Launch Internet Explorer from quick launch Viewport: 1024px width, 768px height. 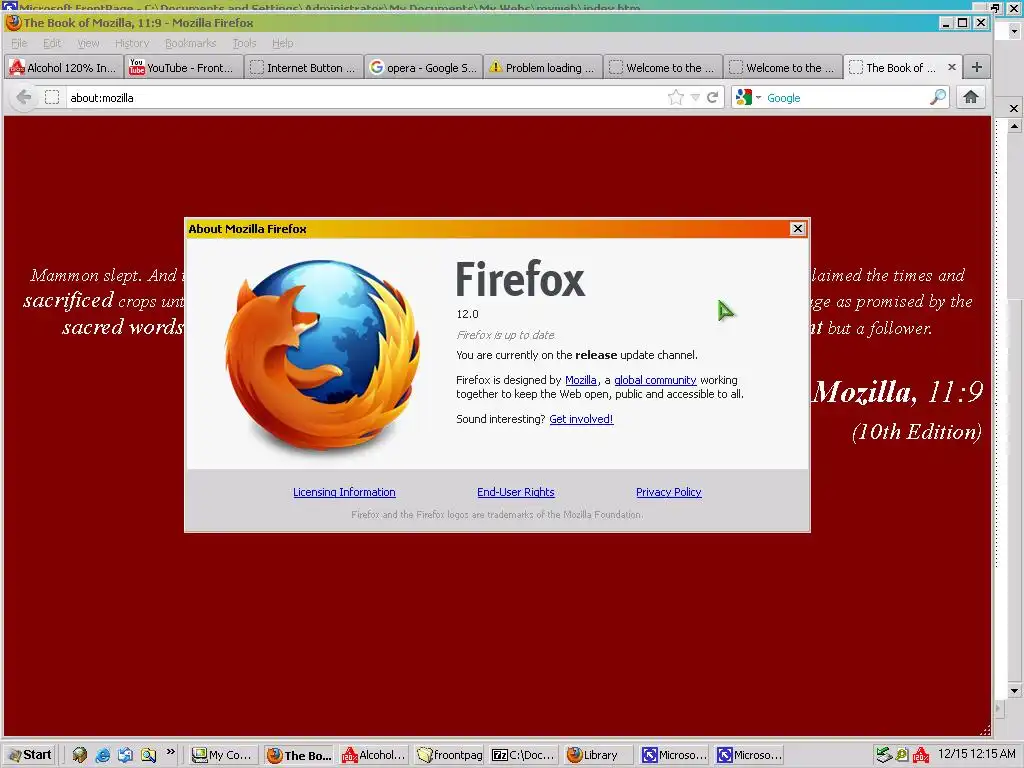[103, 755]
